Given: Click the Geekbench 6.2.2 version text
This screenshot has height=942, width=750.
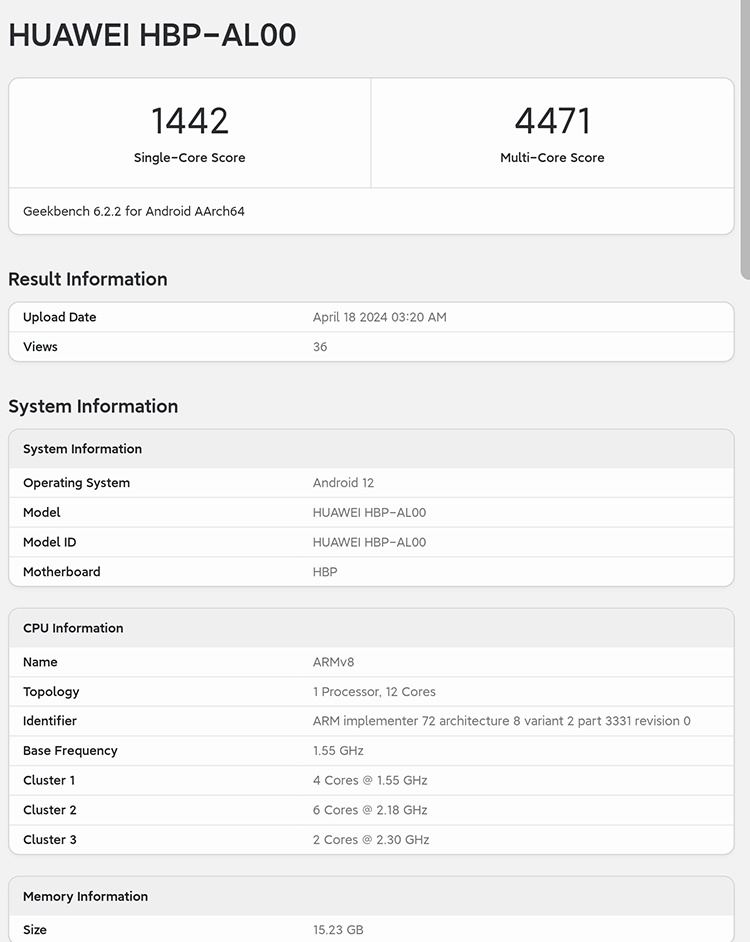Looking at the screenshot, I should tap(134, 212).
